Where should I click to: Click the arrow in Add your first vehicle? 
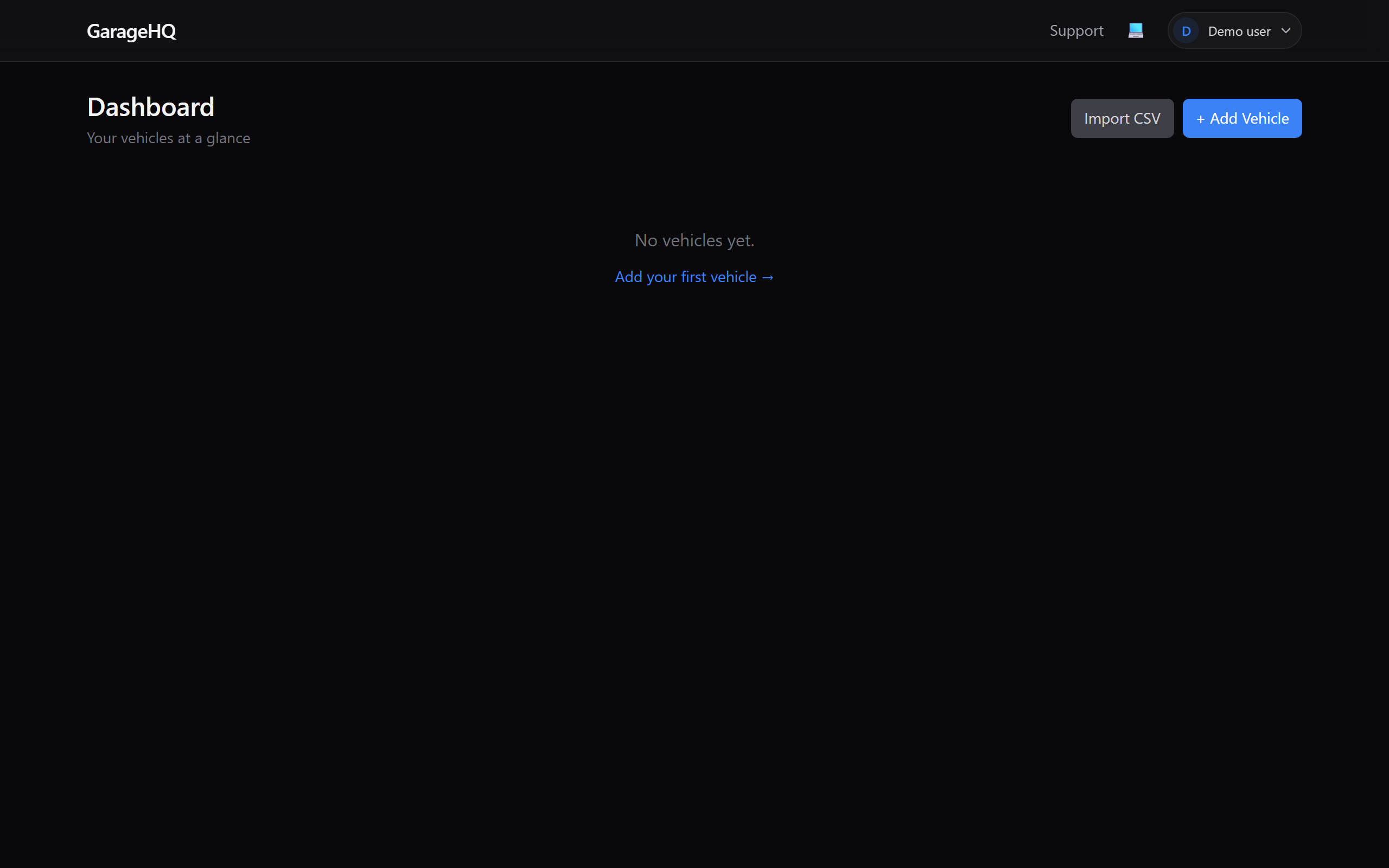pyautogui.click(x=767, y=277)
